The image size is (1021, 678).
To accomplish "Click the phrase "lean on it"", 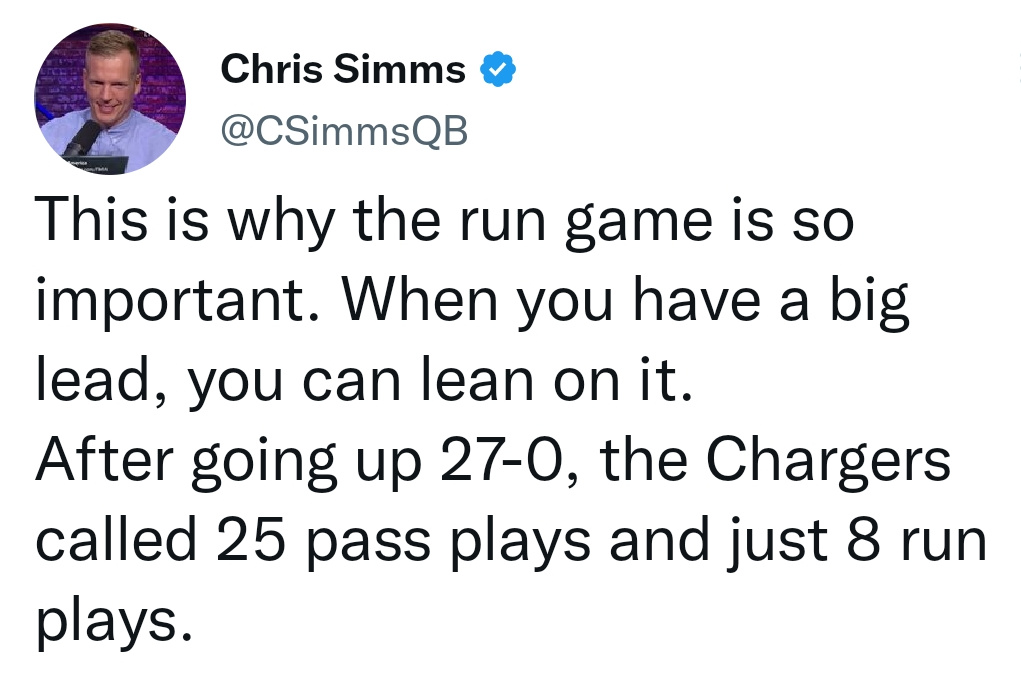I will [557, 380].
